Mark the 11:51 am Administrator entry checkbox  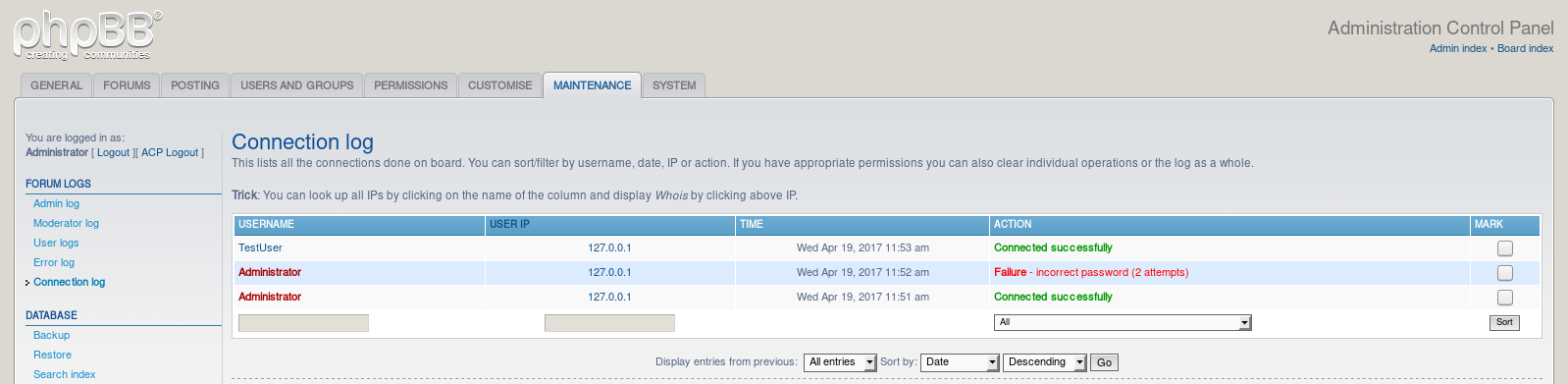point(1505,298)
